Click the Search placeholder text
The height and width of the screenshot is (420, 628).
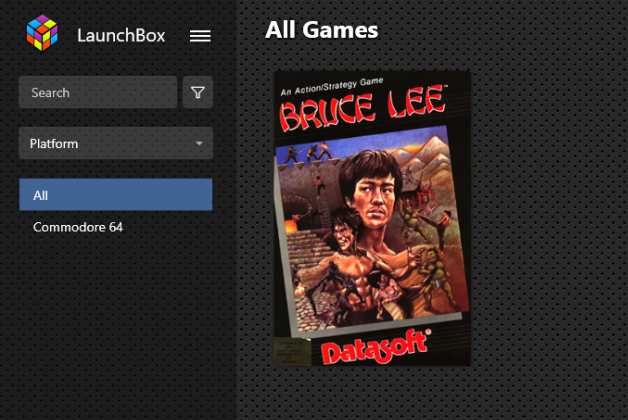[x=50, y=93]
